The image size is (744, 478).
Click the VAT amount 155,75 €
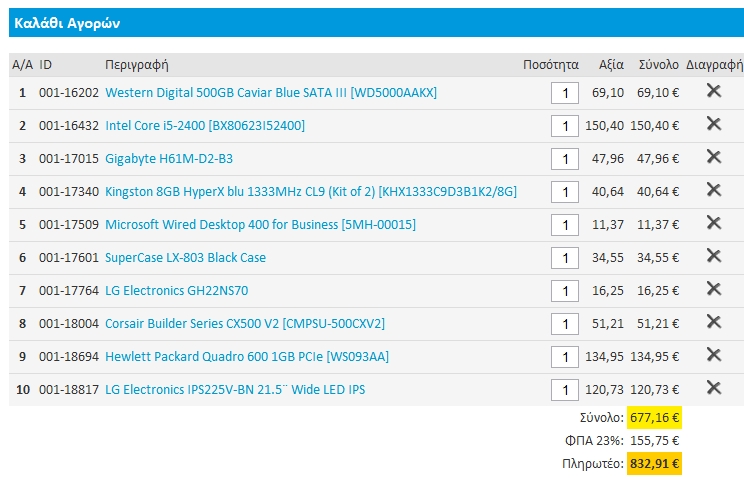[x=654, y=441]
